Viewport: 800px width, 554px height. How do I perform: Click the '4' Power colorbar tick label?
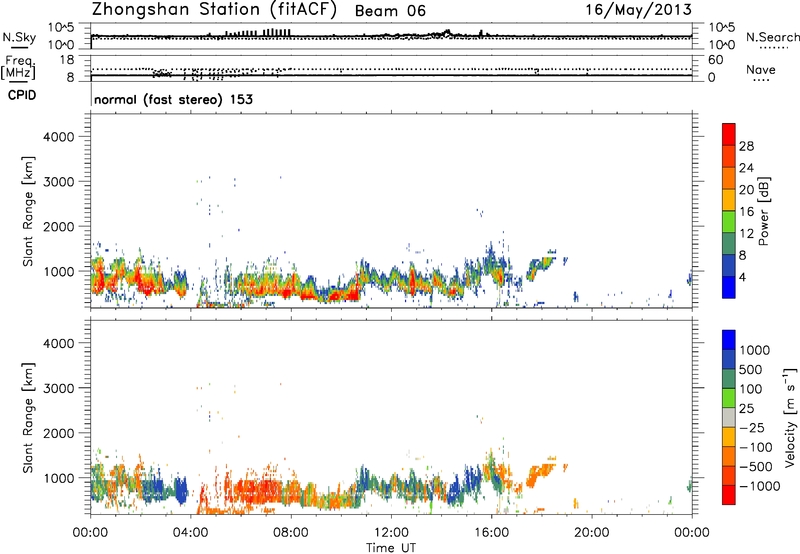click(742, 277)
